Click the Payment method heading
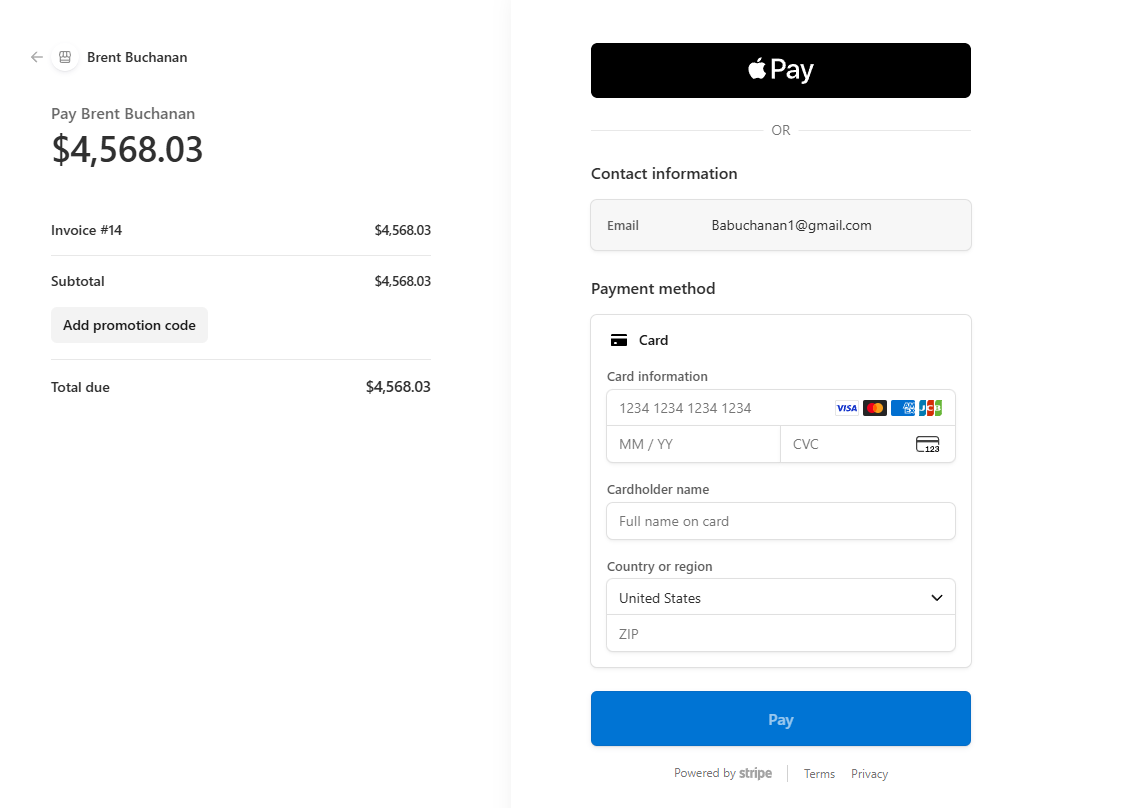 point(653,288)
